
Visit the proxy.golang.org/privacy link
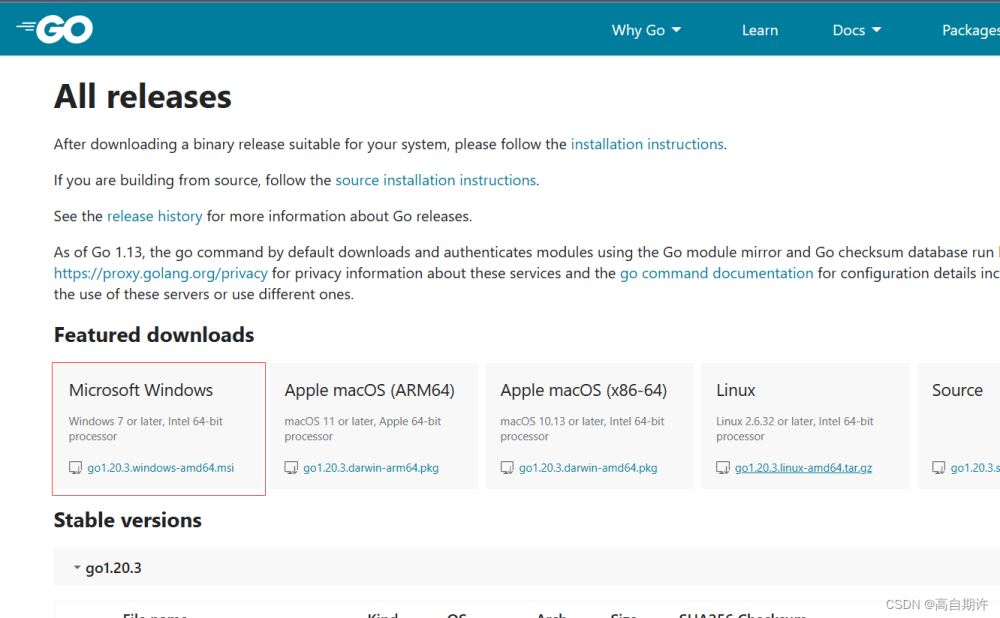161,273
